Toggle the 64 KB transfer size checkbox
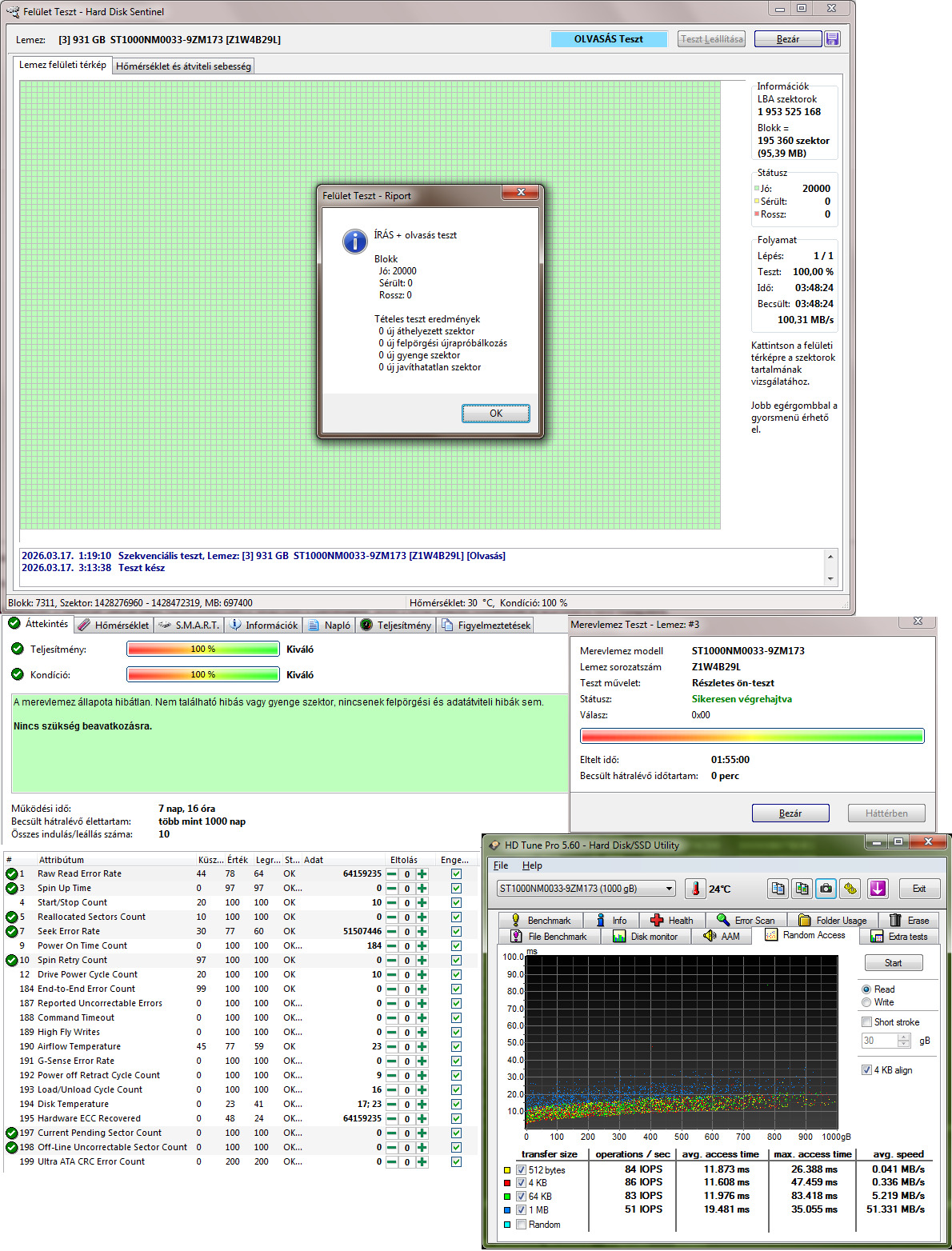The height and width of the screenshot is (1251, 952). (x=522, y=1197)
